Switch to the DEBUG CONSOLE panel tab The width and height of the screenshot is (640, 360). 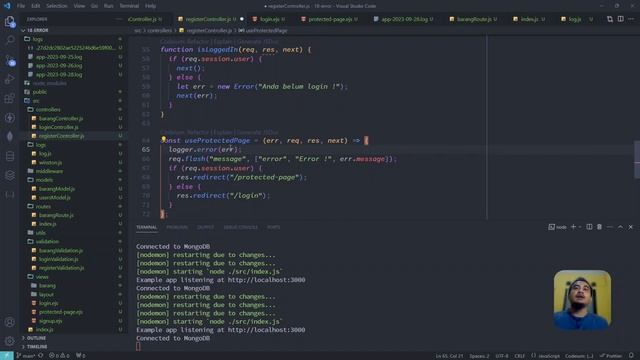[240, 227]
